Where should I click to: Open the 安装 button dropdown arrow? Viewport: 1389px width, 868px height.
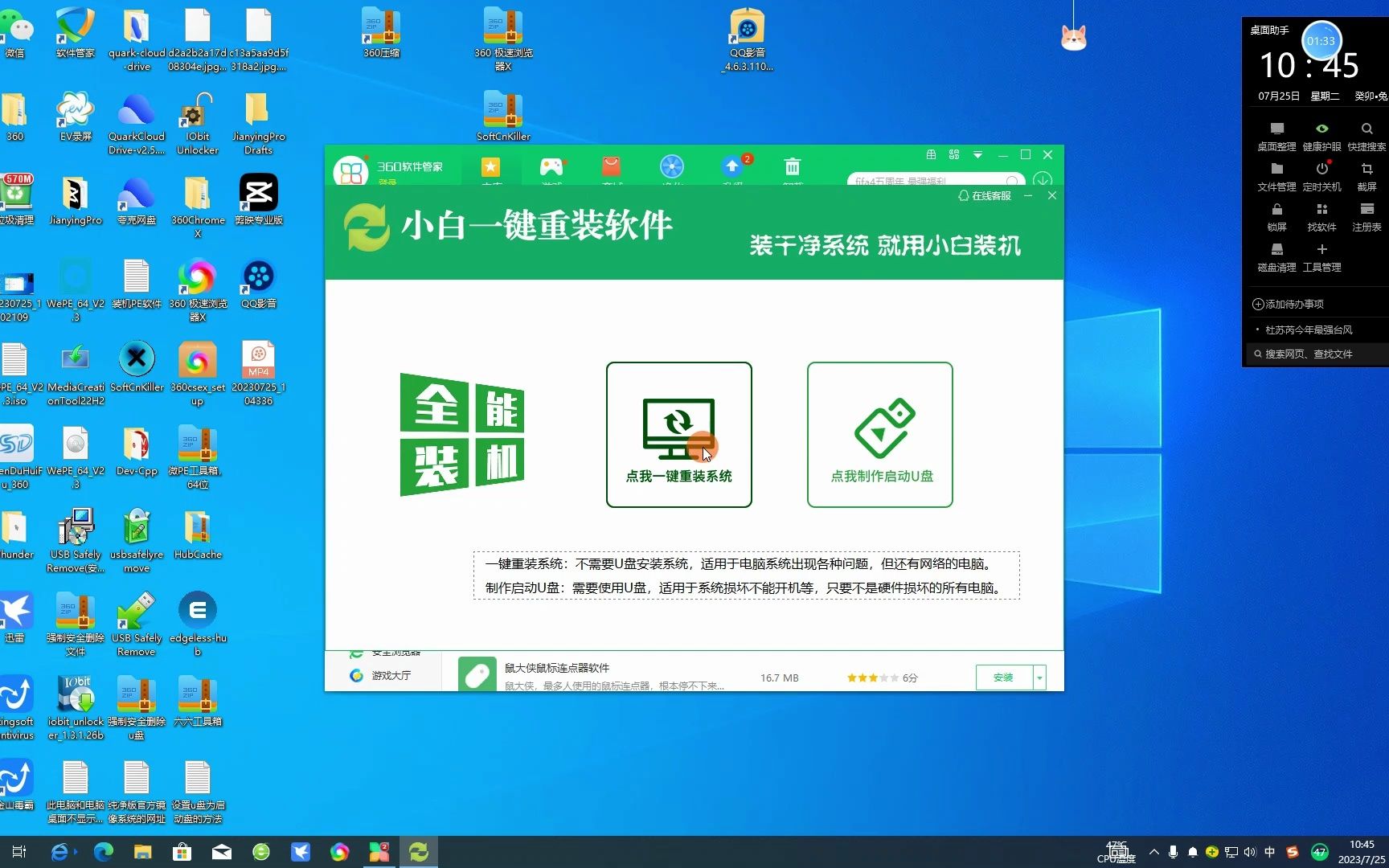tap(1039, 678)
